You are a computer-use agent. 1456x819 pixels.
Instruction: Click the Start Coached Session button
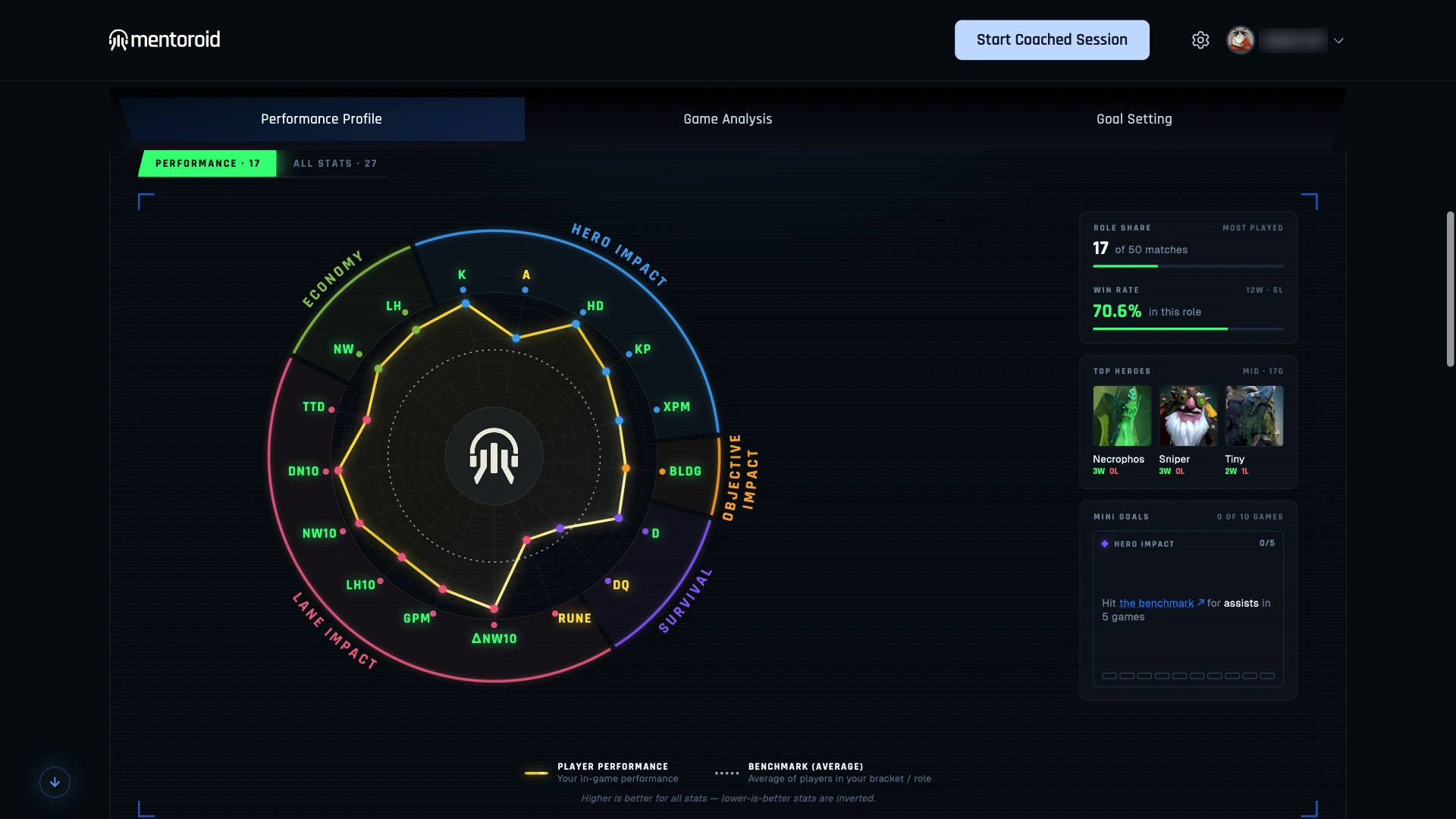pos(1052,40)
